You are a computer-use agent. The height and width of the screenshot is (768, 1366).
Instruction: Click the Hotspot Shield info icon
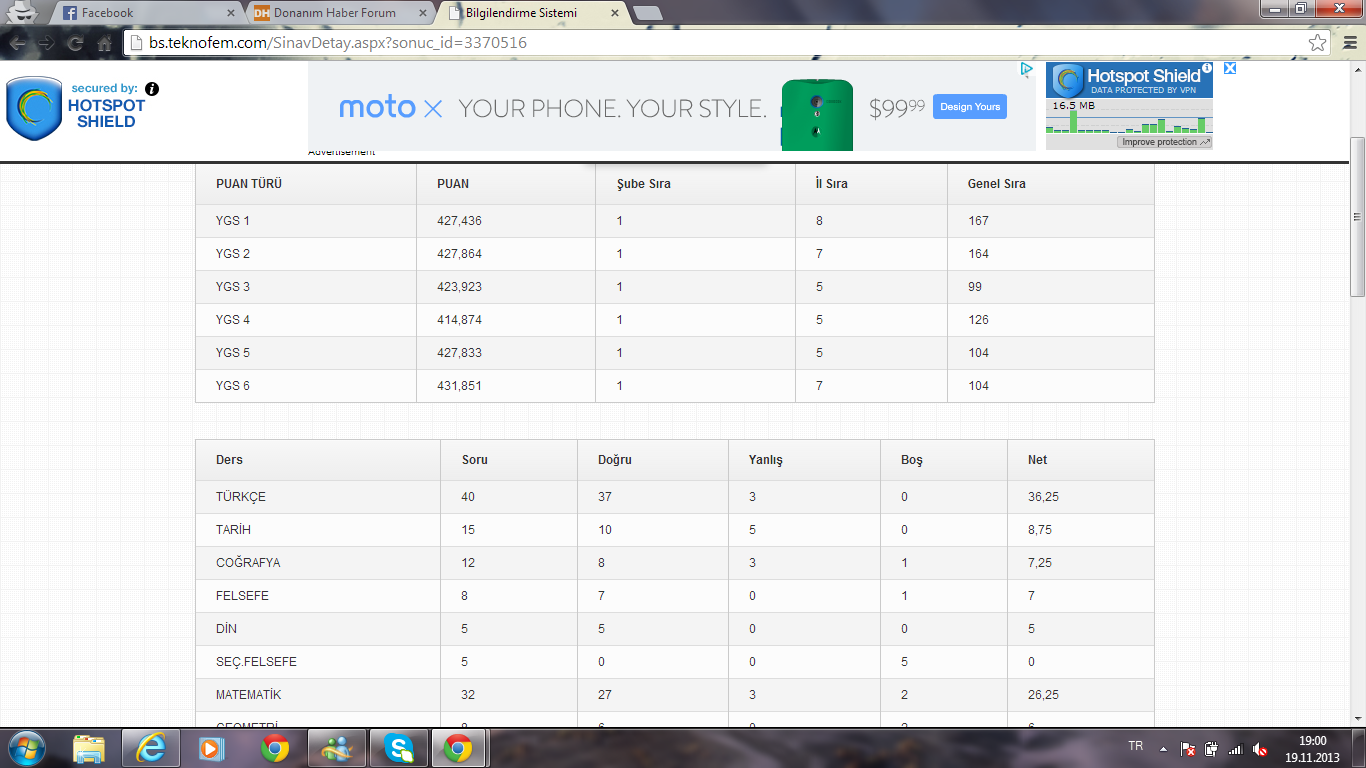tap(152, 89)
